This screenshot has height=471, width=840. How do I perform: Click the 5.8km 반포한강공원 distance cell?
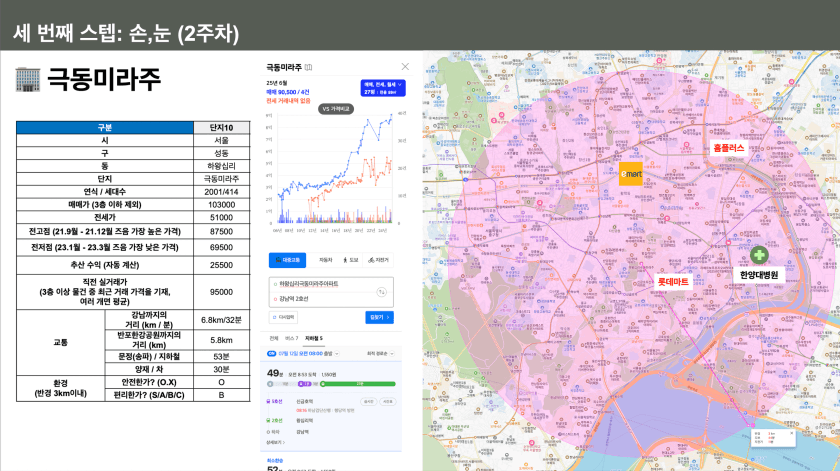coord(221,340)
